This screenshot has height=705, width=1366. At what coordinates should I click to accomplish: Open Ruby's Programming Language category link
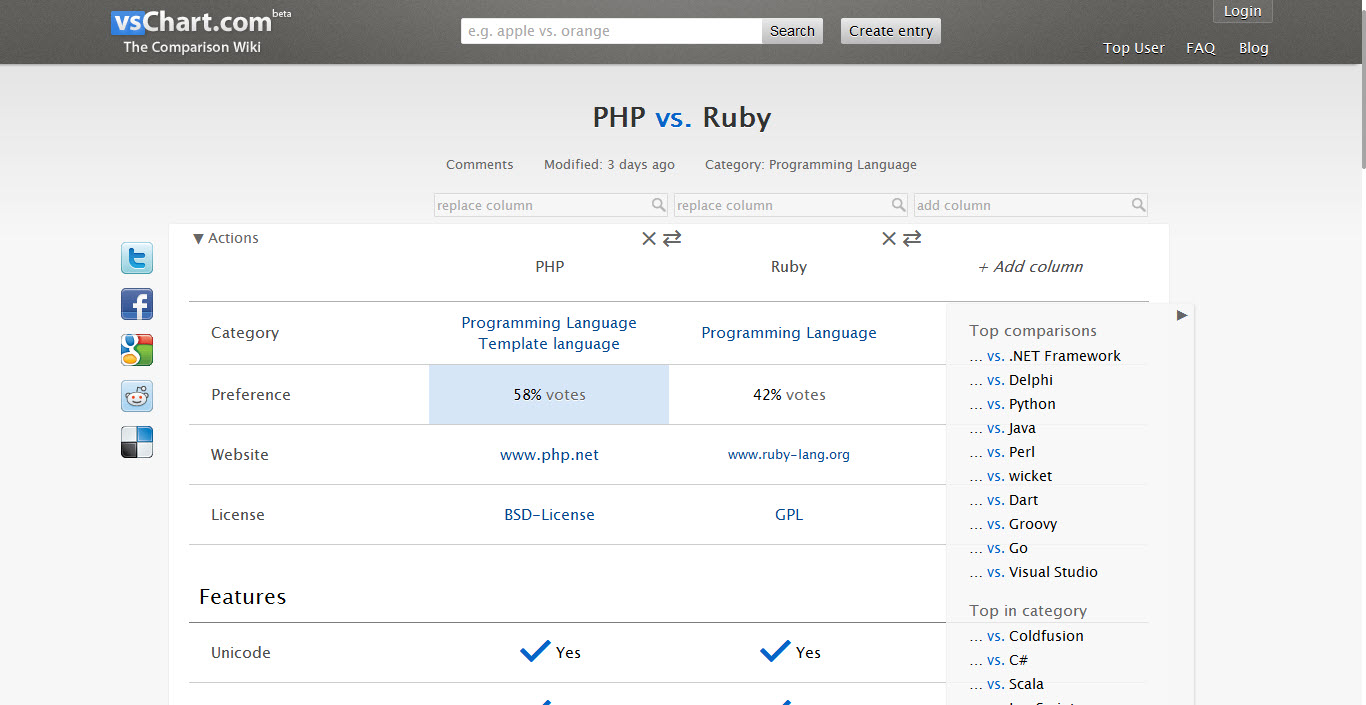coord(789,333)
